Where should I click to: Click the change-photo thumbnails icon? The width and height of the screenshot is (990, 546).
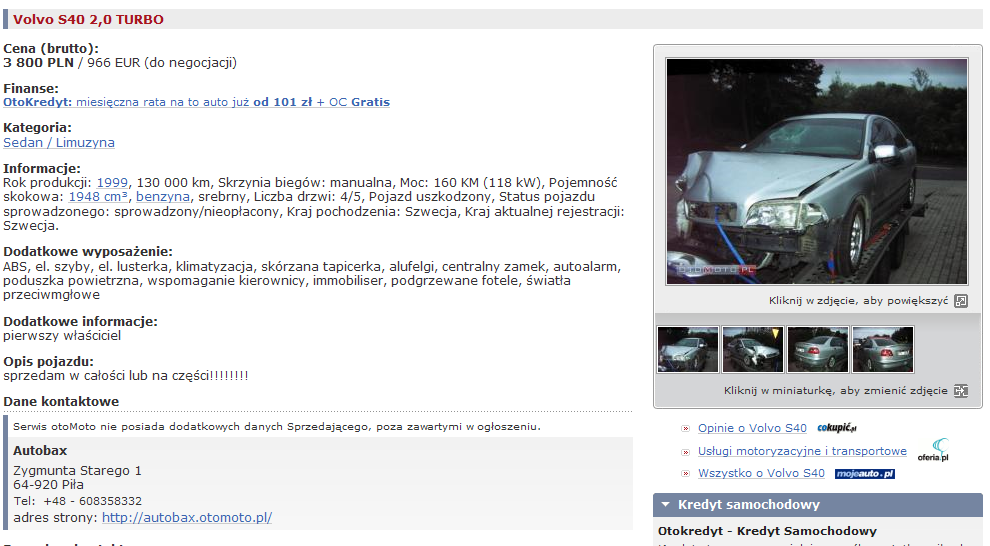pyautogui.click(x=960, y=391)
